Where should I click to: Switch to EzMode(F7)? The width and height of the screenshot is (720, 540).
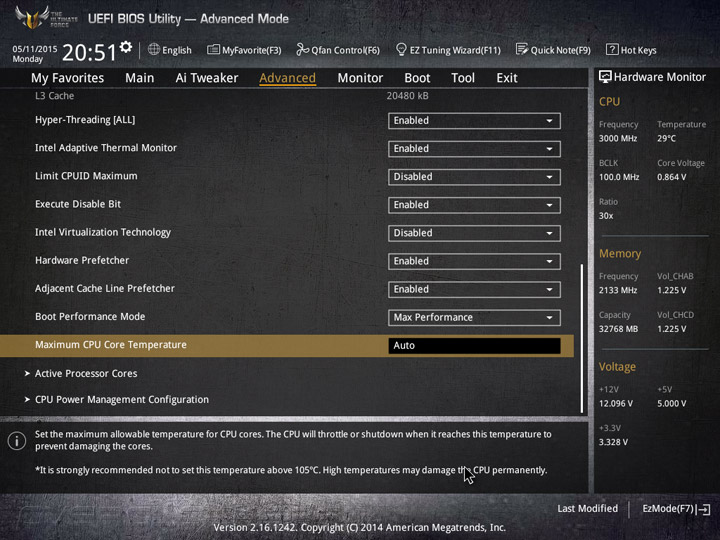676,509
